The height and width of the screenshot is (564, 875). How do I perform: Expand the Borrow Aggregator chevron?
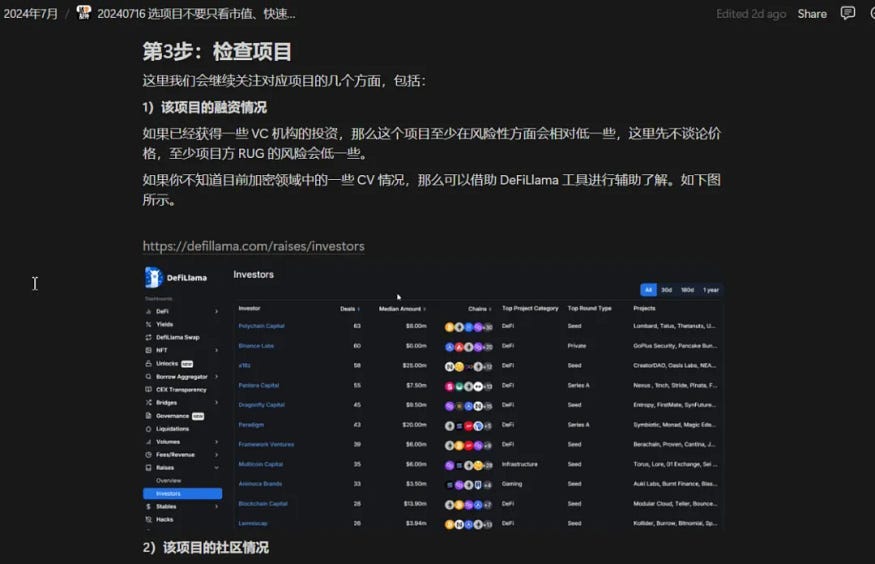[217, 377]
